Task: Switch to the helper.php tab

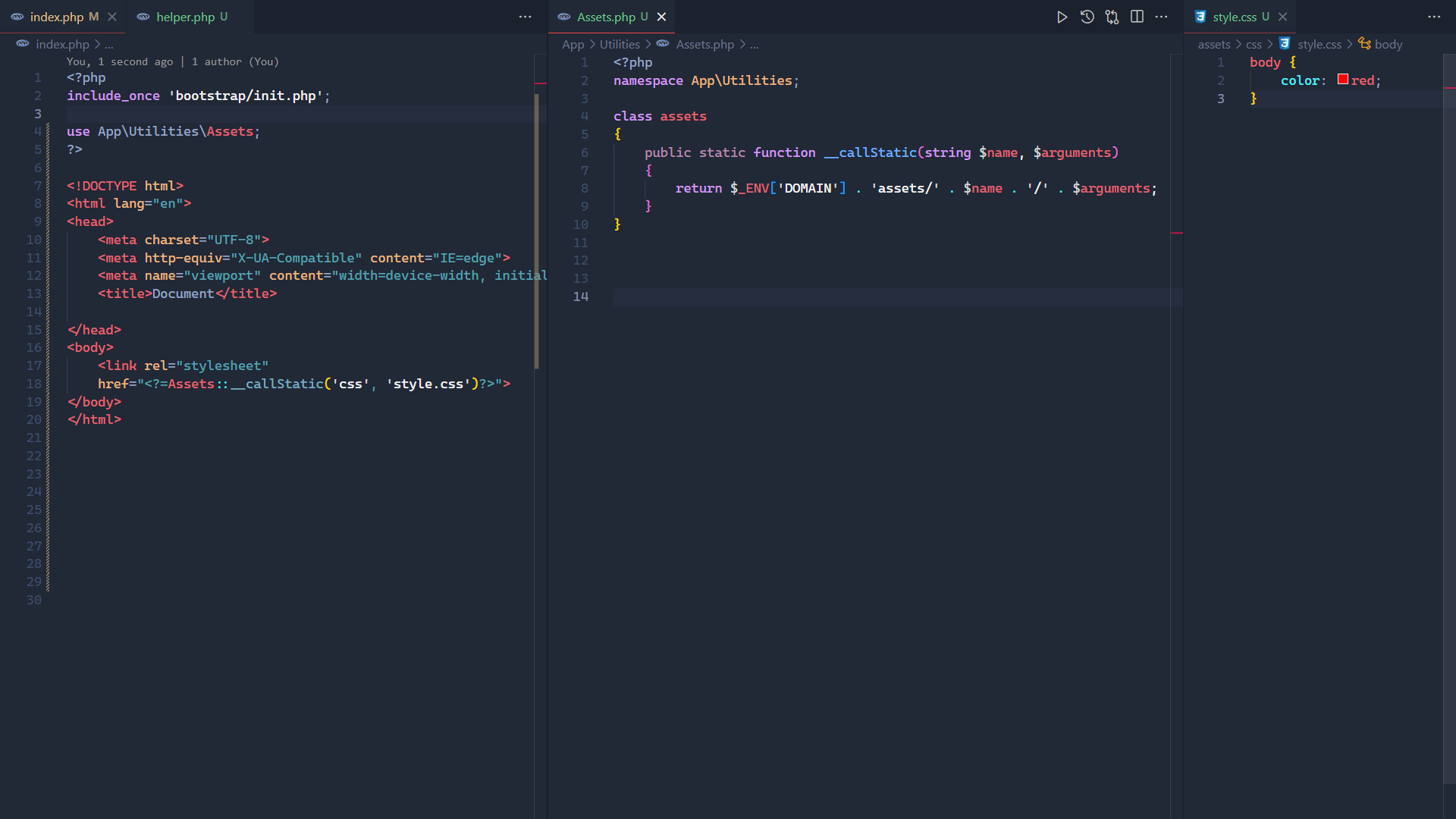Action: tap(190, 17)
